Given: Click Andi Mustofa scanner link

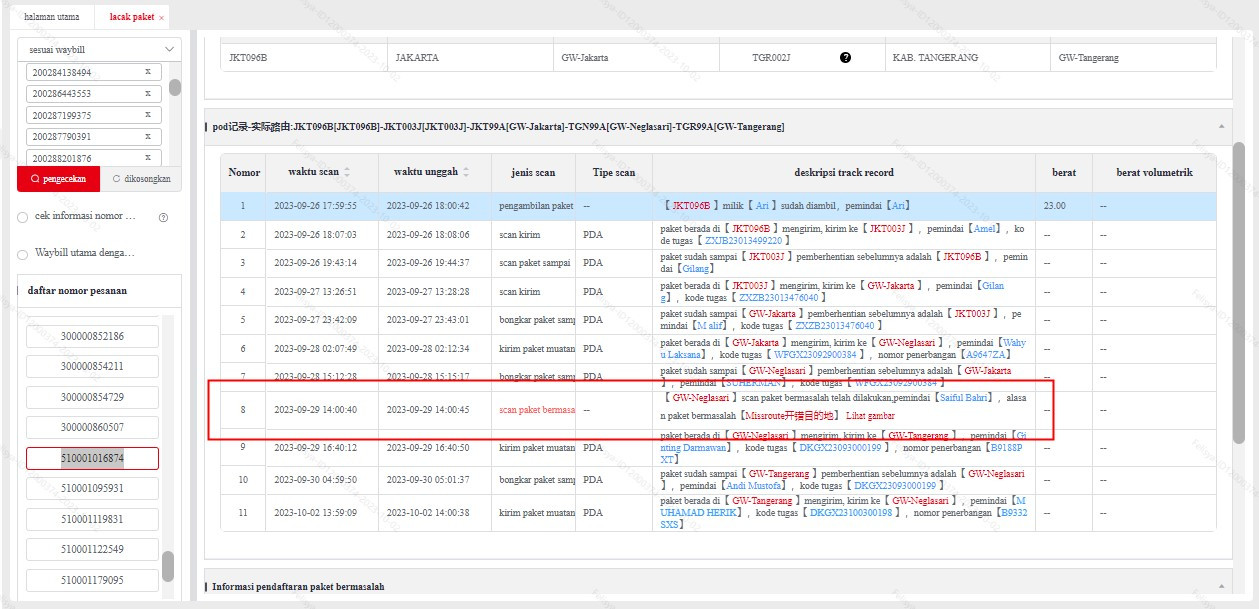Looking at the screenshot, I should point(755,485).
